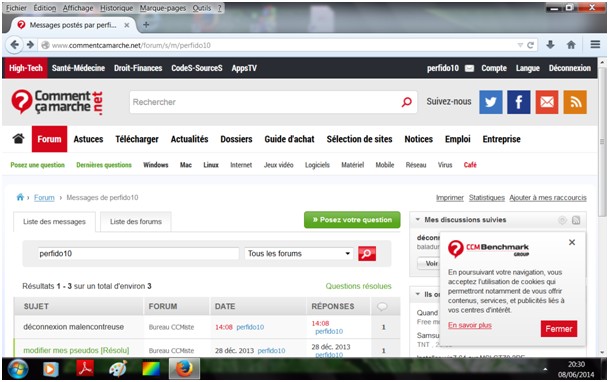Click the site home icon beside Forum
609x382 pixels.
pos(18,139)
